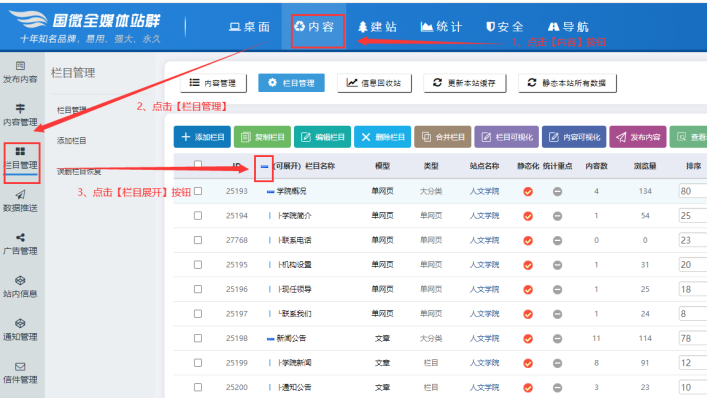Screen dimensions: 708x399
Task: Collapse all columns via header expand button
Action: click(264, 167)
